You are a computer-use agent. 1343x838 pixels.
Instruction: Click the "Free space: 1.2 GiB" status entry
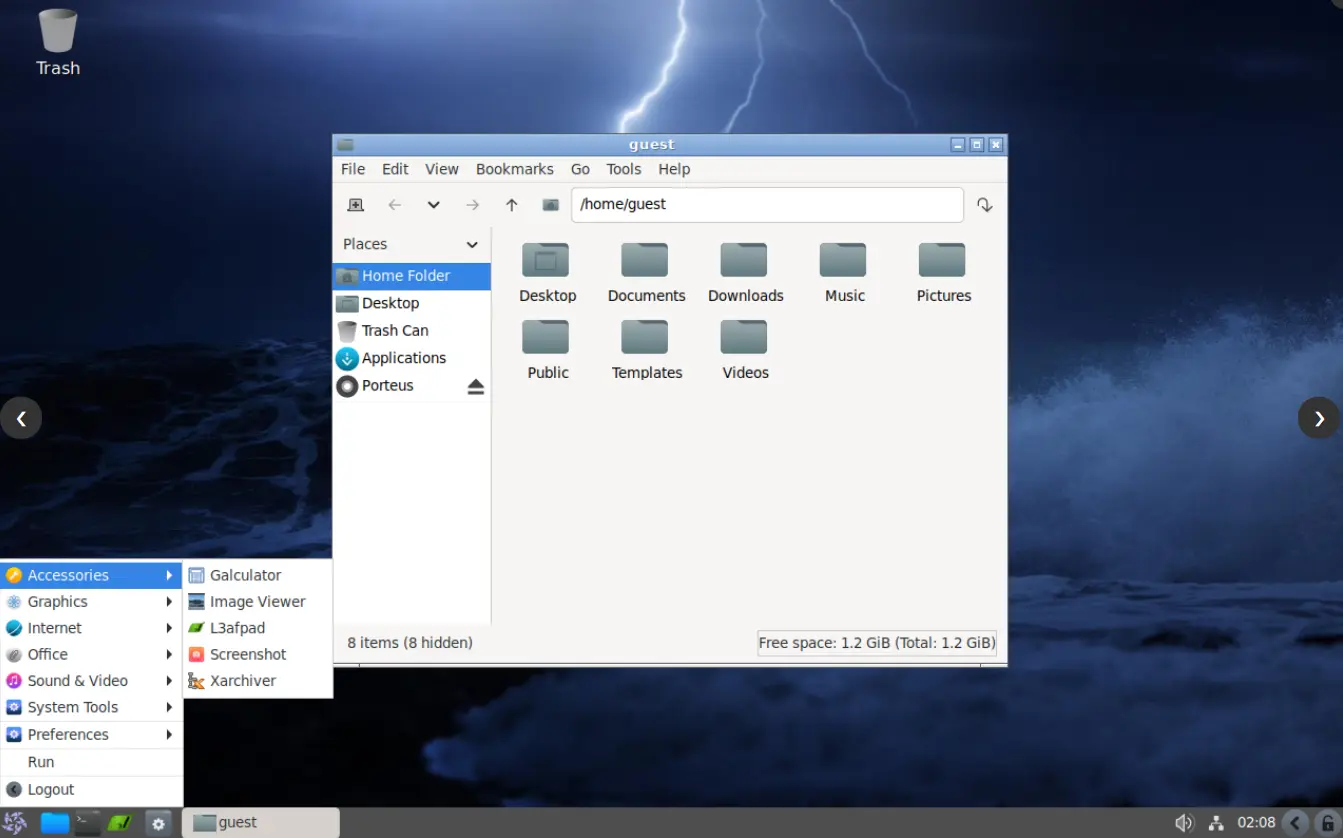click(x=877, y=643)
